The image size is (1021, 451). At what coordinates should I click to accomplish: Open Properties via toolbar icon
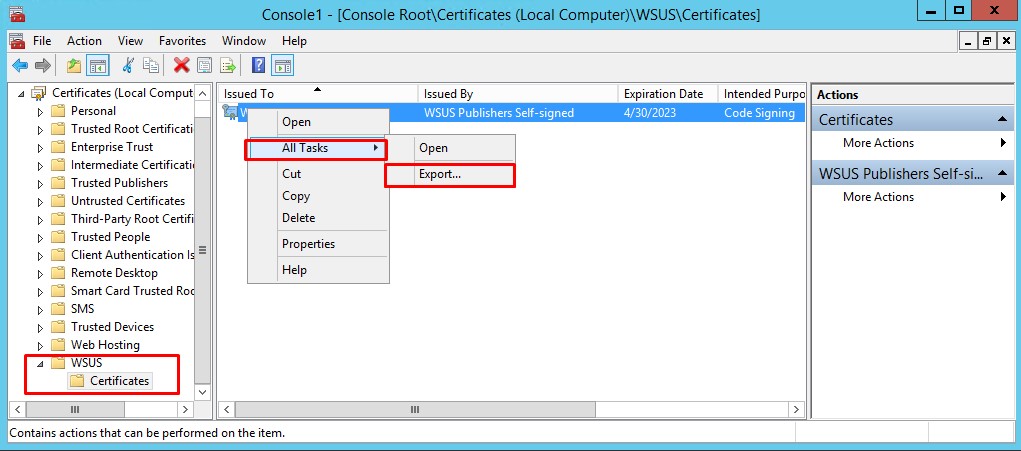(204, 65)
